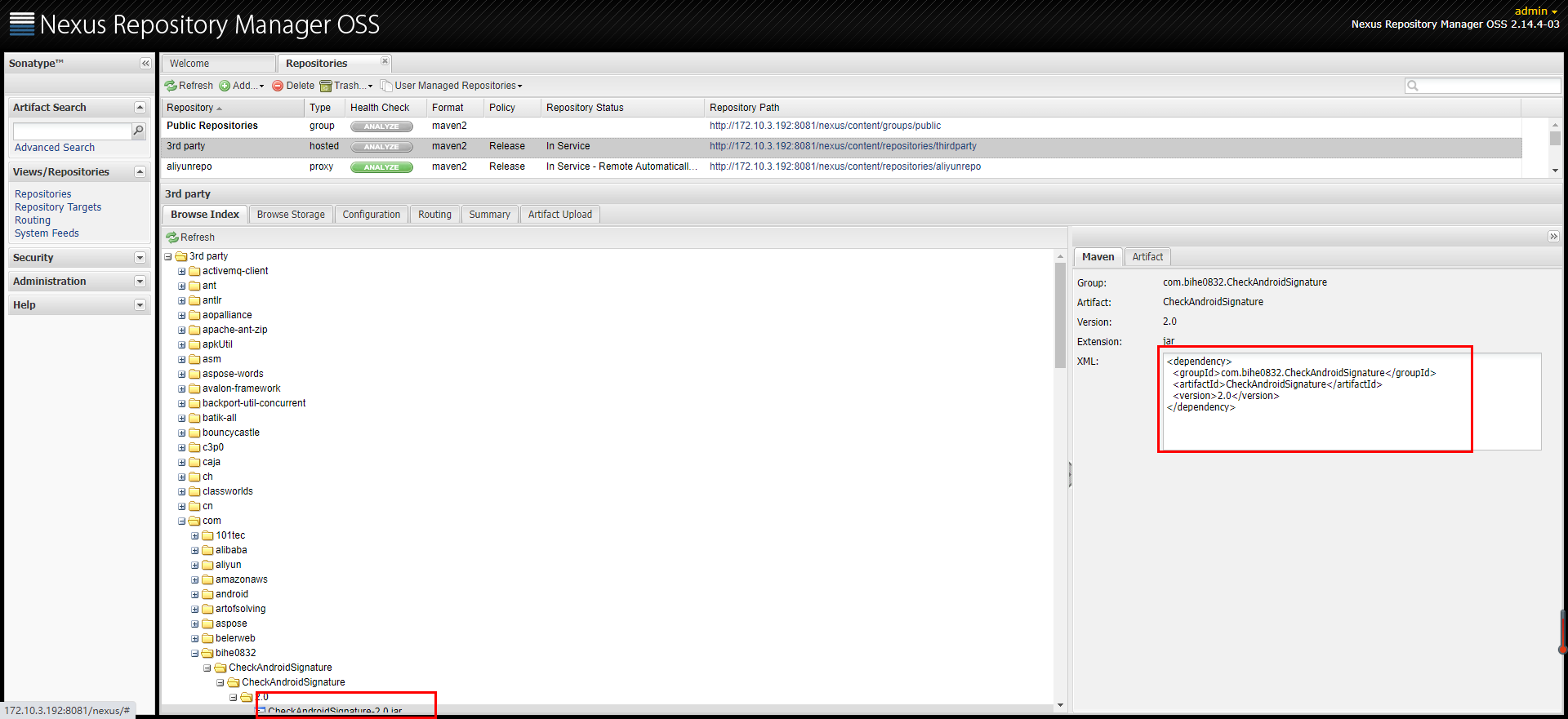Click the magnifier icon in Artifact Search
The image size is (1568, 719).
point(139,131)
